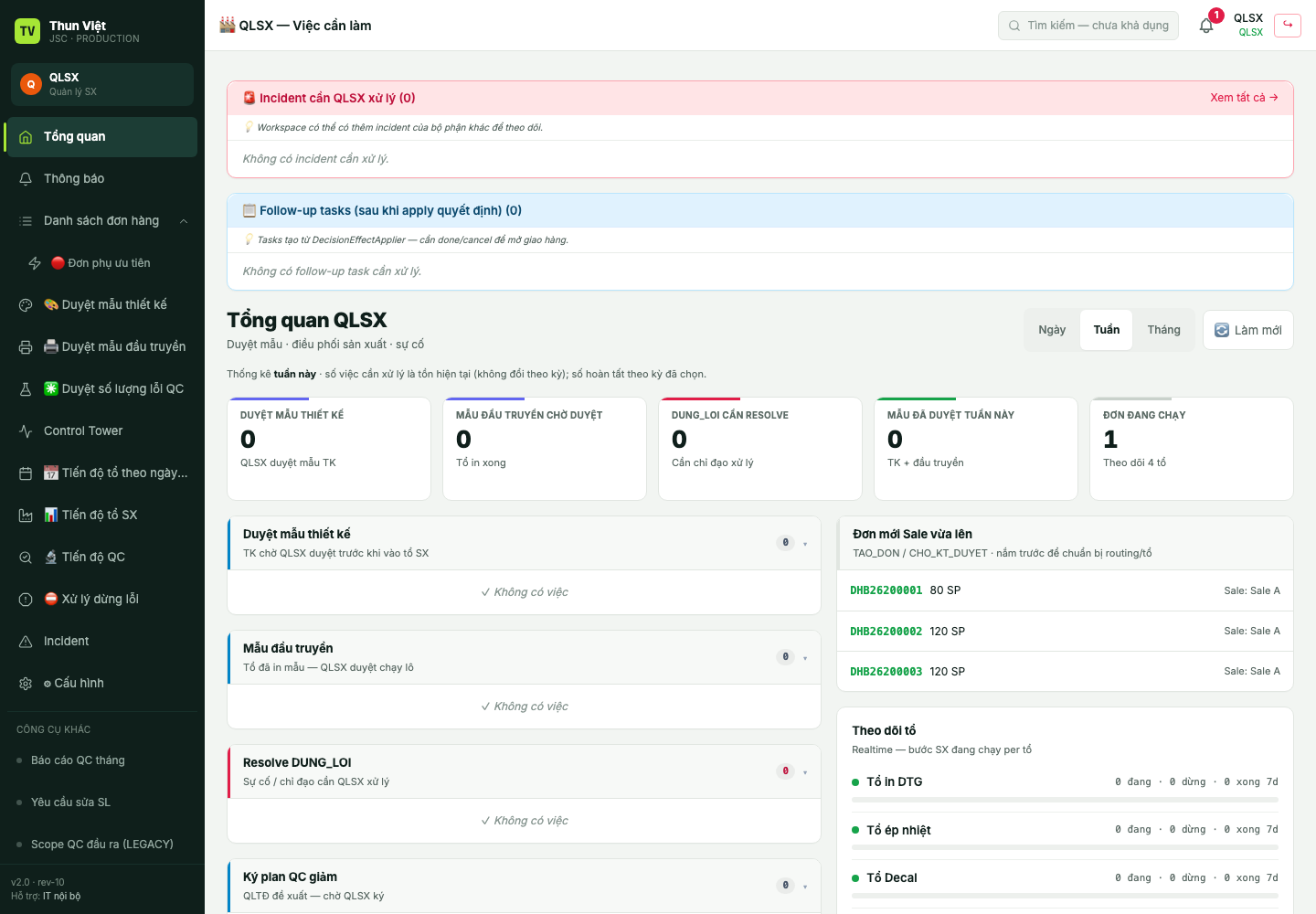The height and width of the screenshot is (914, 1316).
Task: Open order DHB26200001
Action: [886, 590]
